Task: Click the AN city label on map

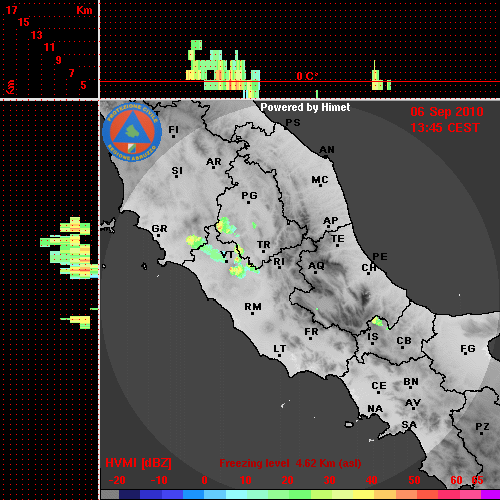Action: [x=327, y=150]
